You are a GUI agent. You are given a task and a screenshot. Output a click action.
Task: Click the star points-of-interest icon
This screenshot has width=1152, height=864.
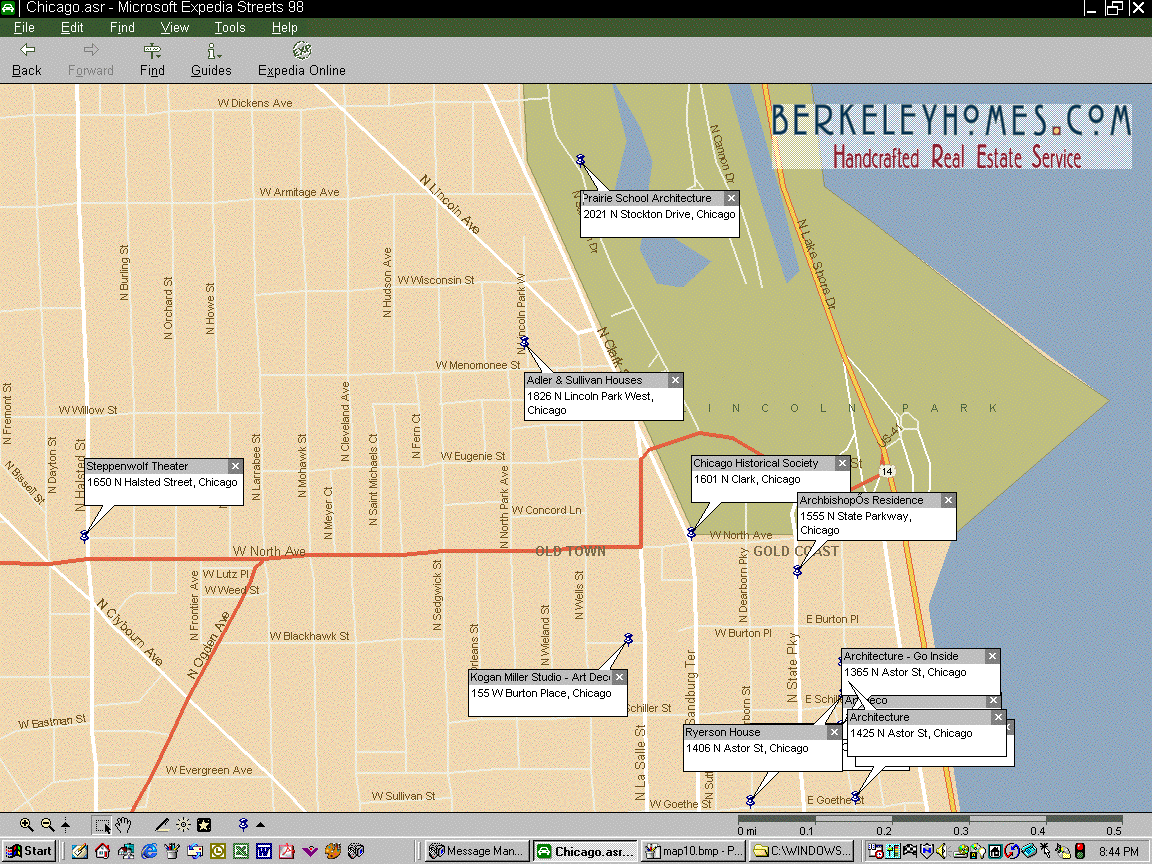(x=204, y=825)
